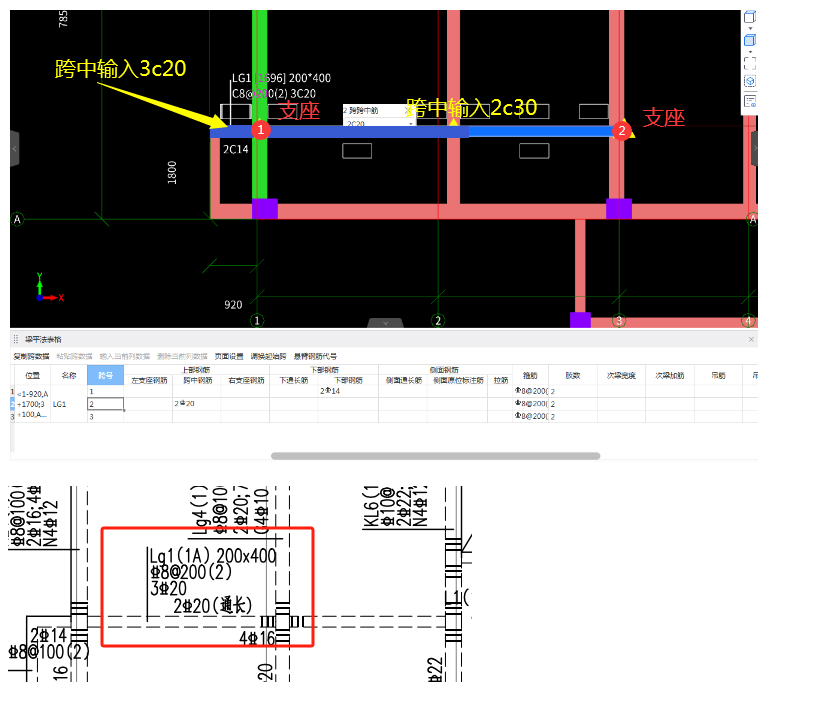Image resolution: width=822 pixels, height=720 pixels.
Task: Close the beam table panel
Action: point(751,339)
